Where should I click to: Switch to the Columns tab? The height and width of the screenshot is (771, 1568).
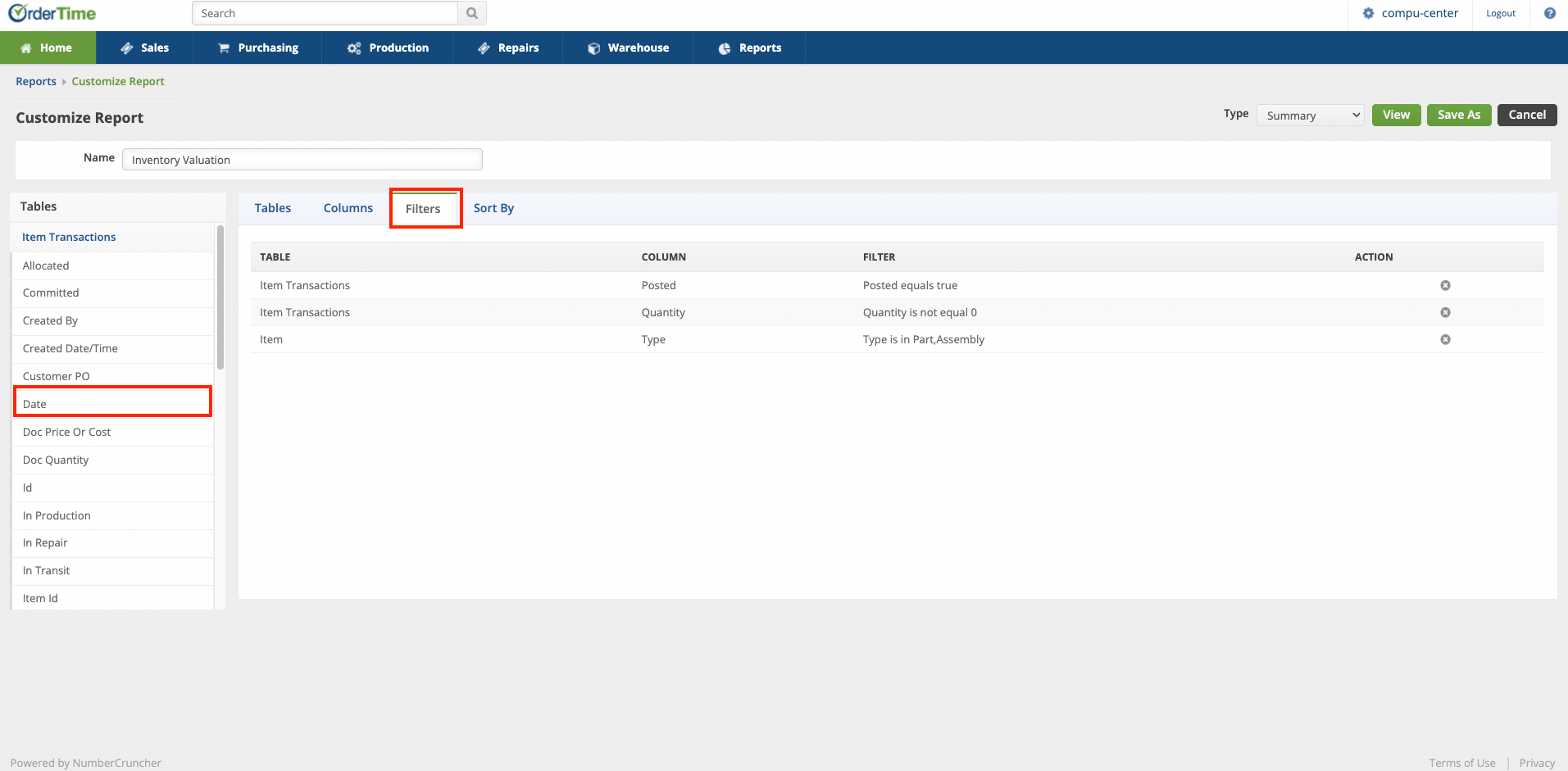coord(348,208)
